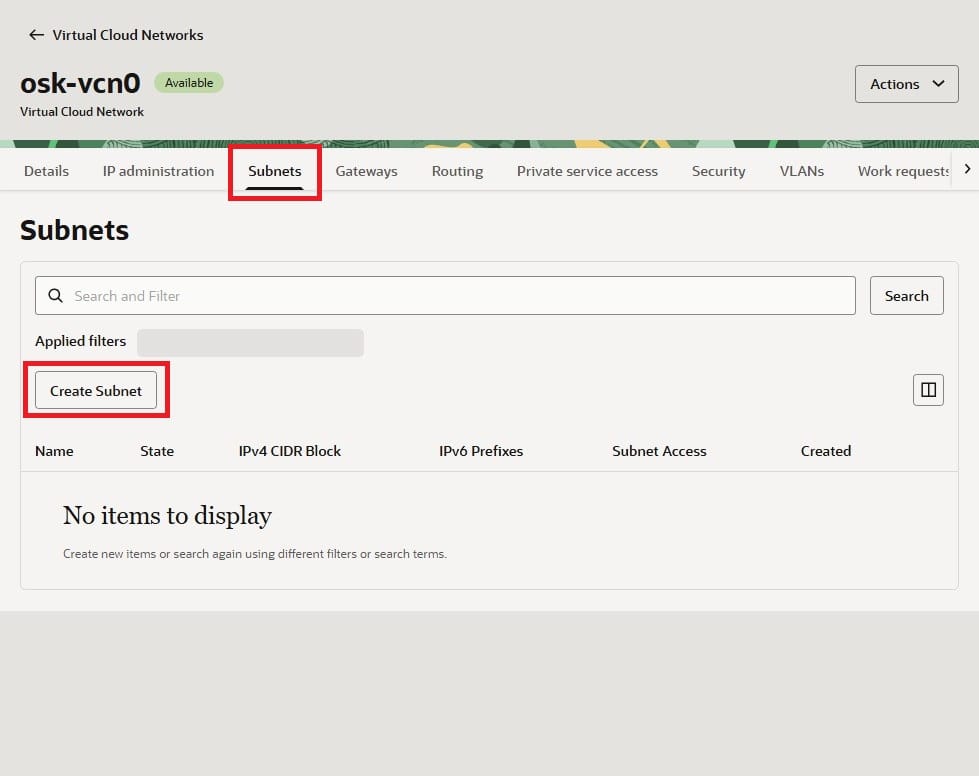Go to the Gateways tab
The height and width of the screenshot is (776, 979).
[x=366, y=171]
